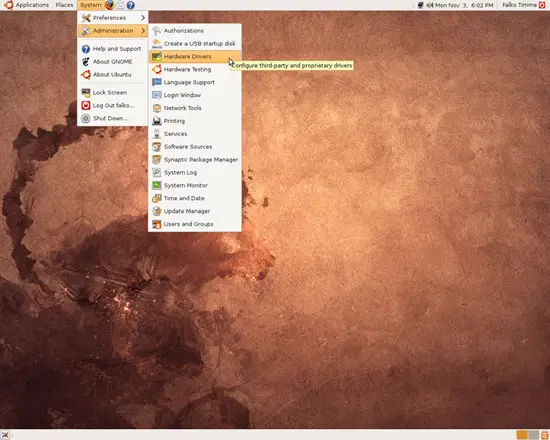The height and width of the screenshot is (440, 550).
Task: Click the show desktop icon in bottom panel
Action: 5,435
